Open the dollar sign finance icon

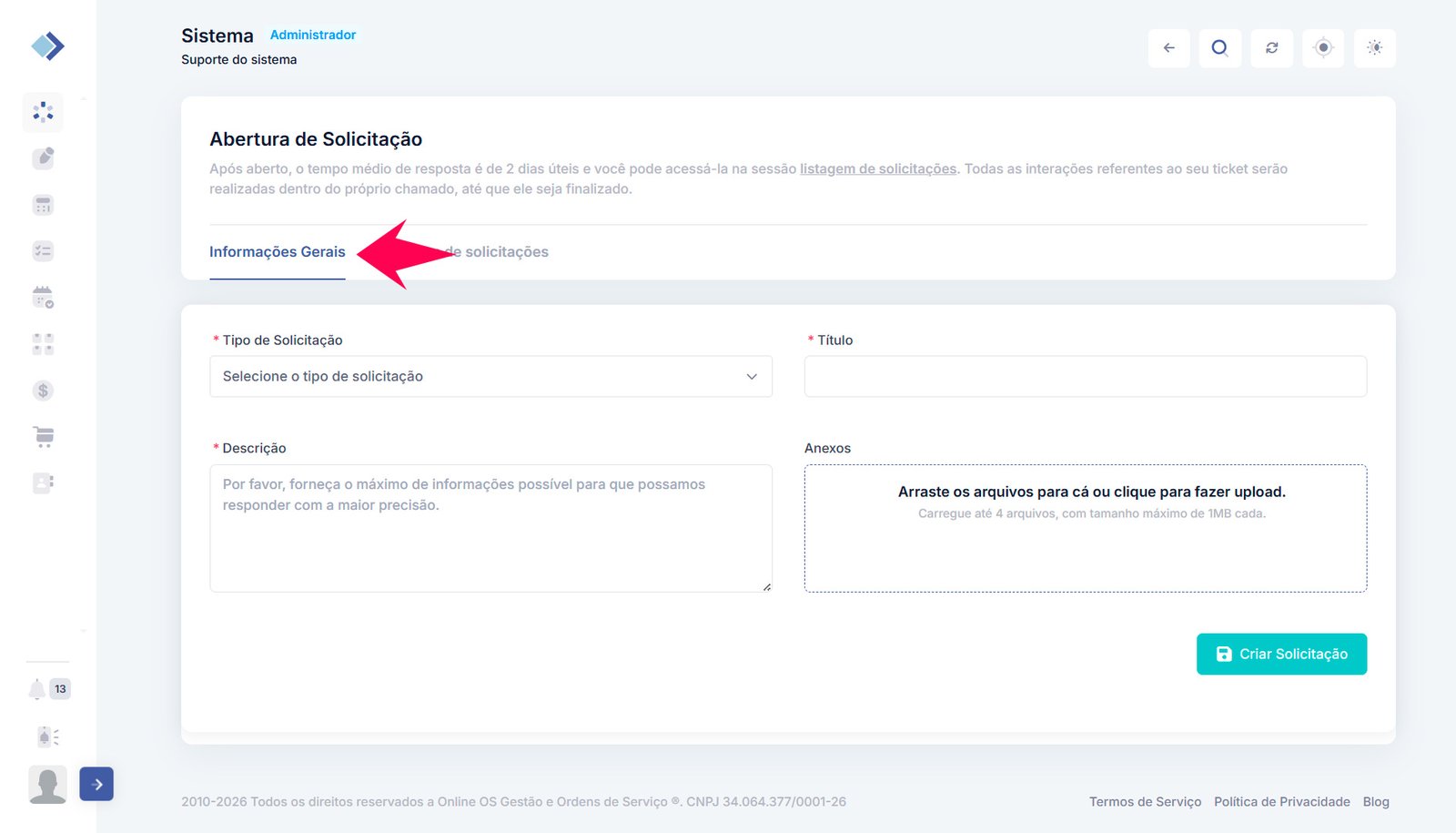coord(43,391)
